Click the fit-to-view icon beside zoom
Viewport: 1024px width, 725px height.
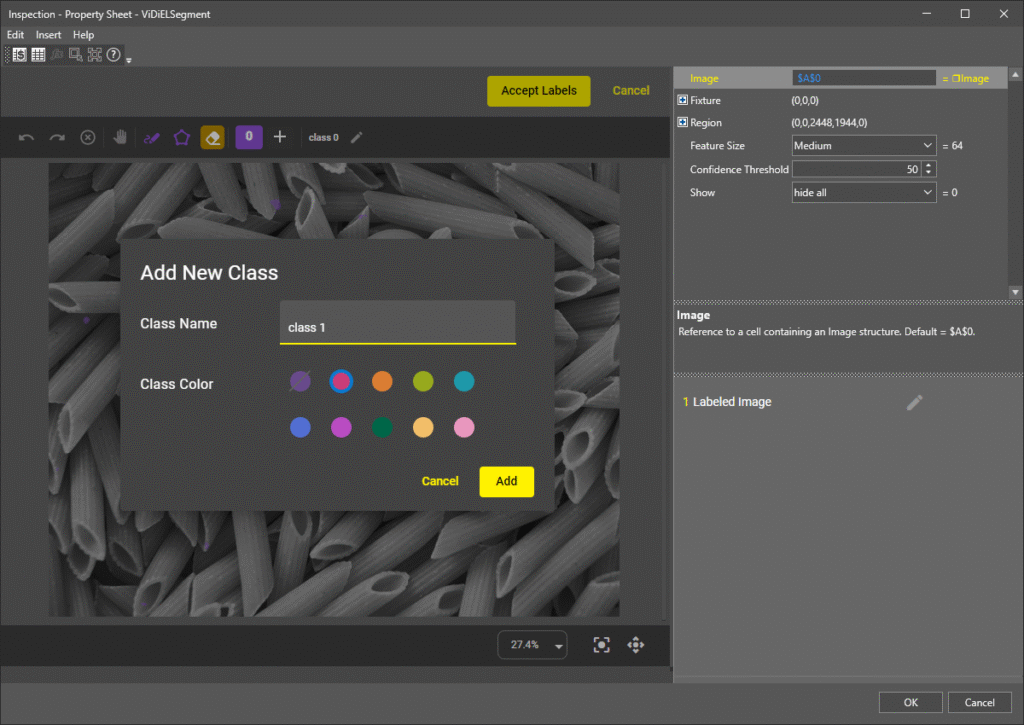pos(601,645)
